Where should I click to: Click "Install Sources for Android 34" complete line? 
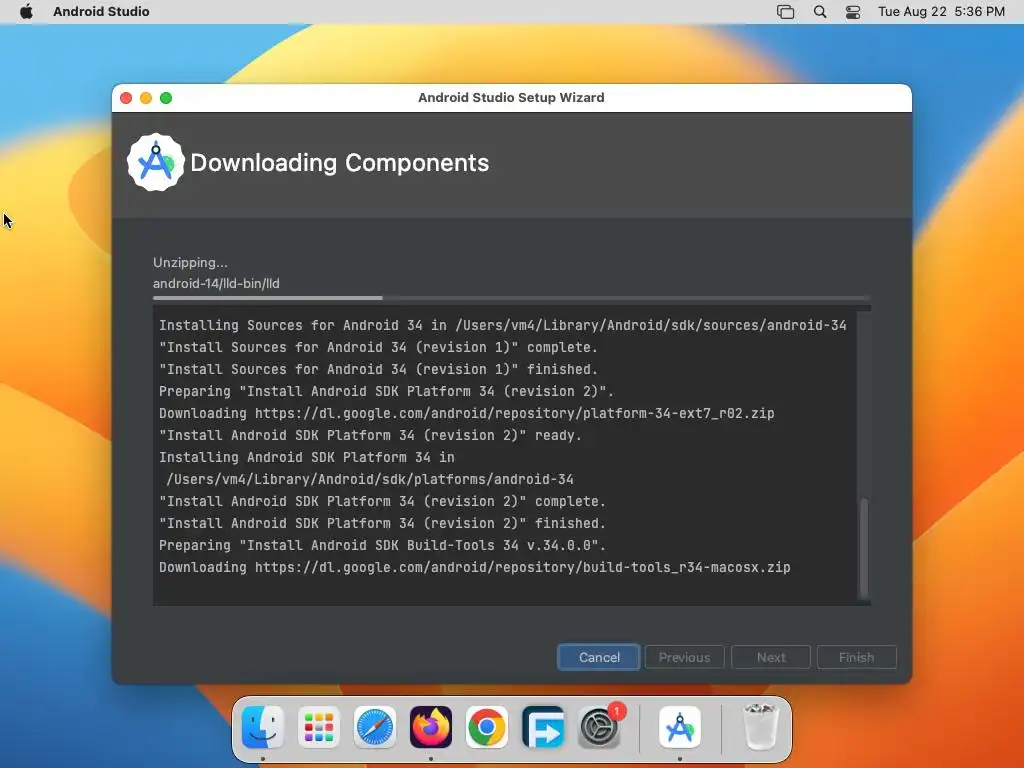point(379,347)
